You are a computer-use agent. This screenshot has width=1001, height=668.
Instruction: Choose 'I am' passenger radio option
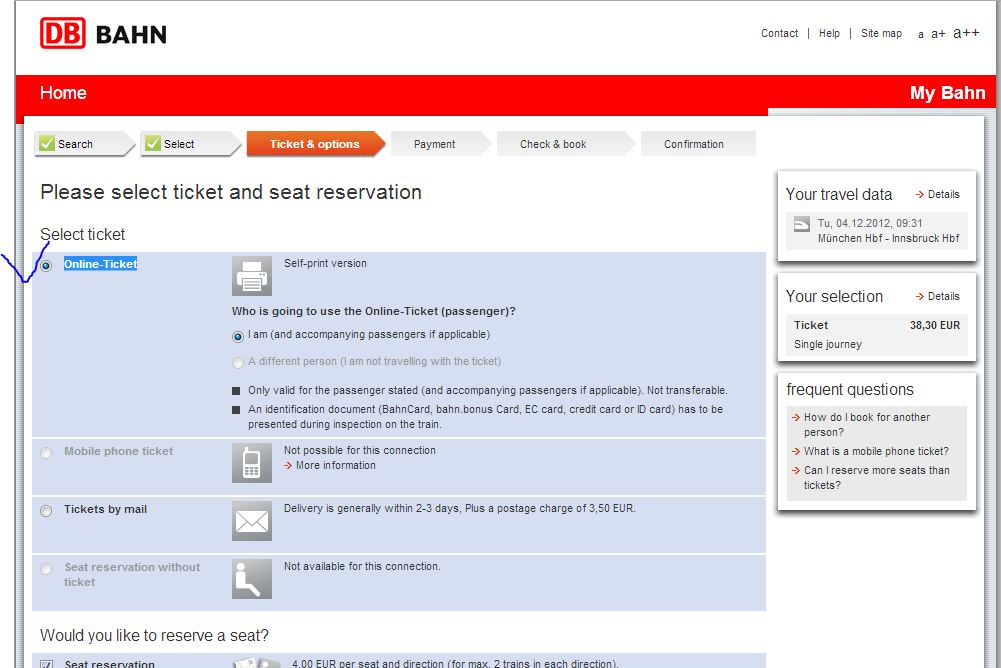[237, 336]
